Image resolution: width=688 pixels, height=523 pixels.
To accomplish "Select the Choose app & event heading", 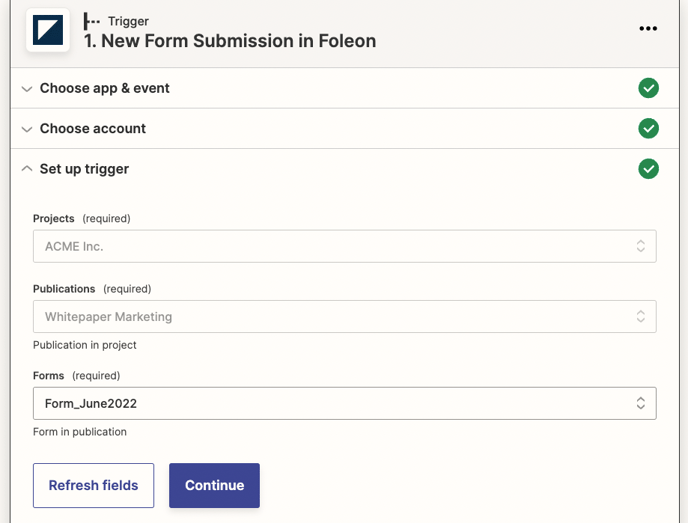I will point(105,88).
